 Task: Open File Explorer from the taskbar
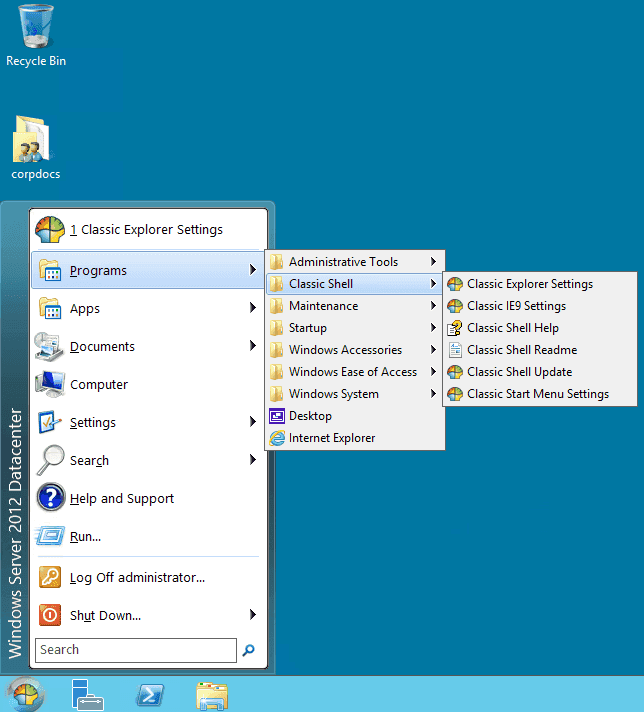[212, 696]
